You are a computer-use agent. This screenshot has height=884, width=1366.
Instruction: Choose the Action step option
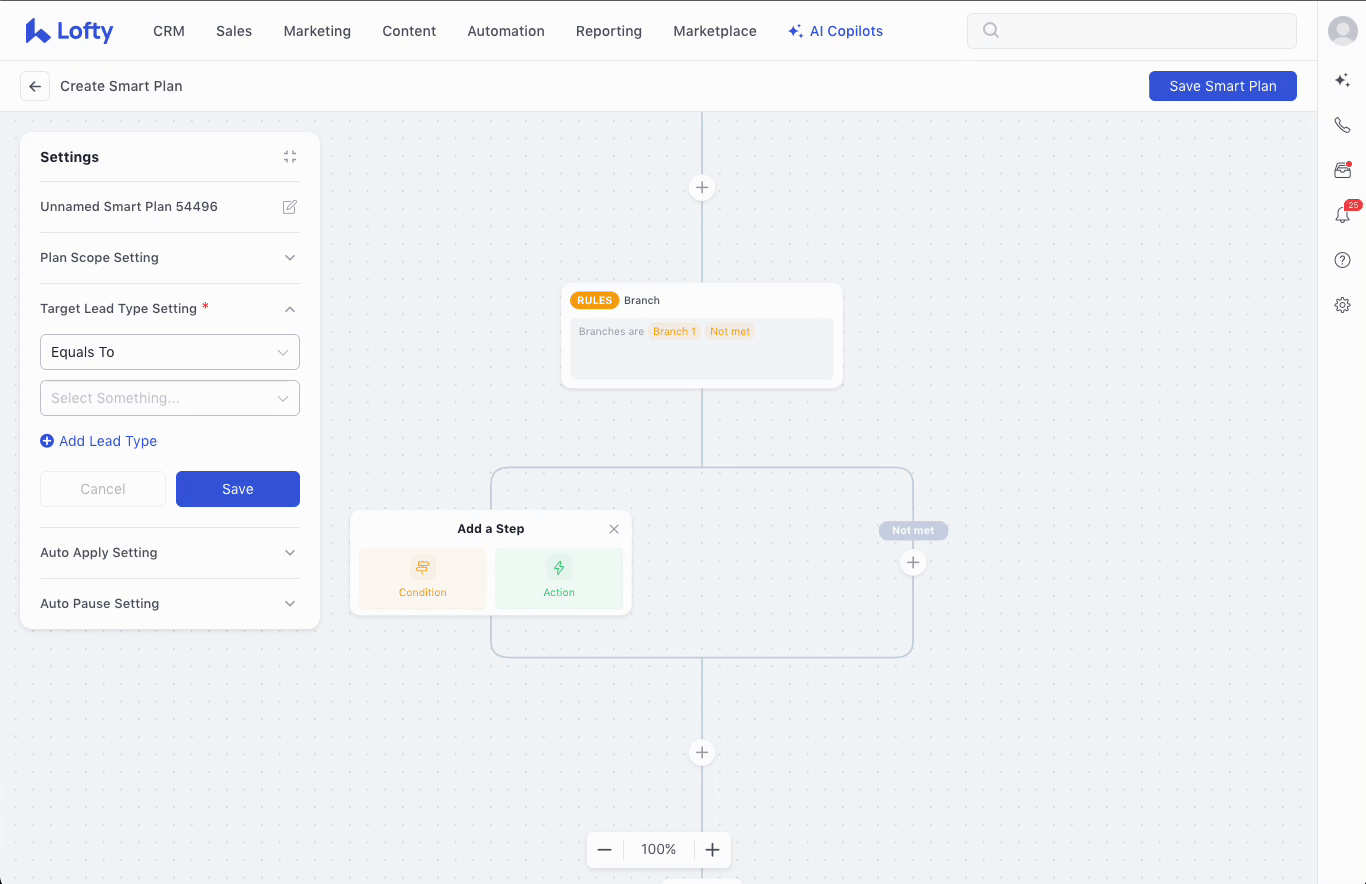coord(559,578)
